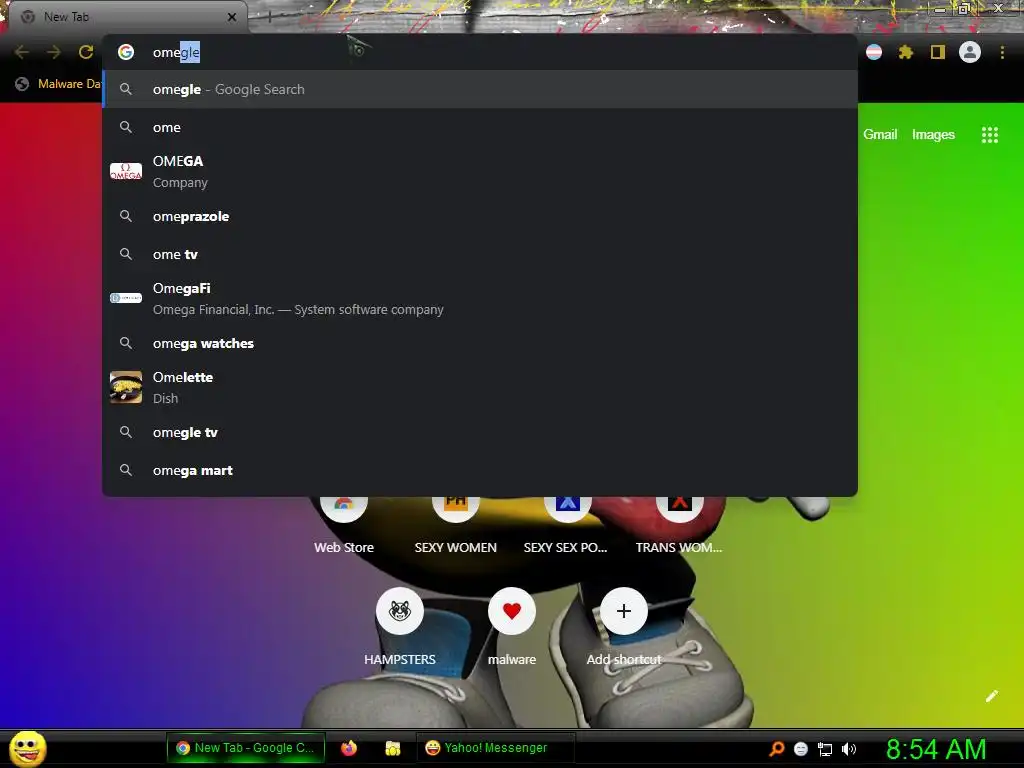Click the browser forward arrow
This screenshot has height=768, width=1024.
pyautogui.click(x=54, y=52)
